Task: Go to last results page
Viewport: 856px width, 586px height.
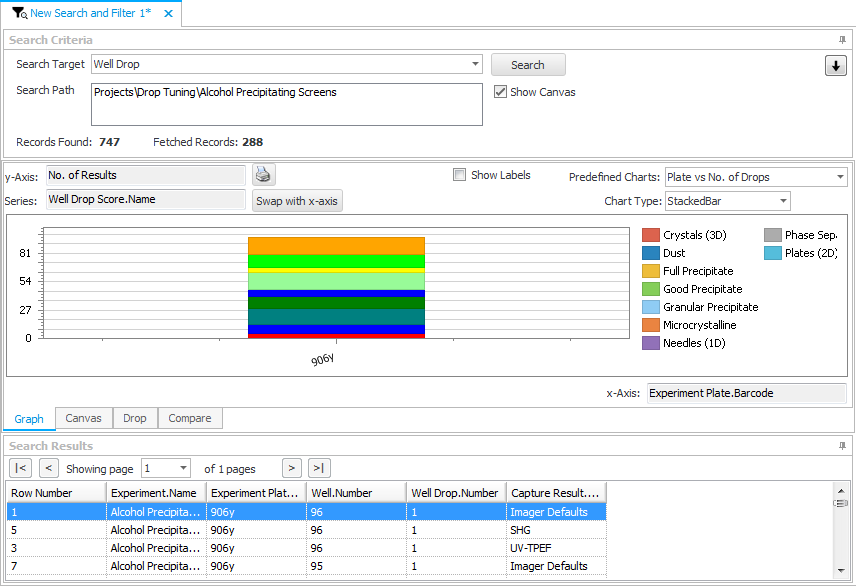Action: [319, 468]
